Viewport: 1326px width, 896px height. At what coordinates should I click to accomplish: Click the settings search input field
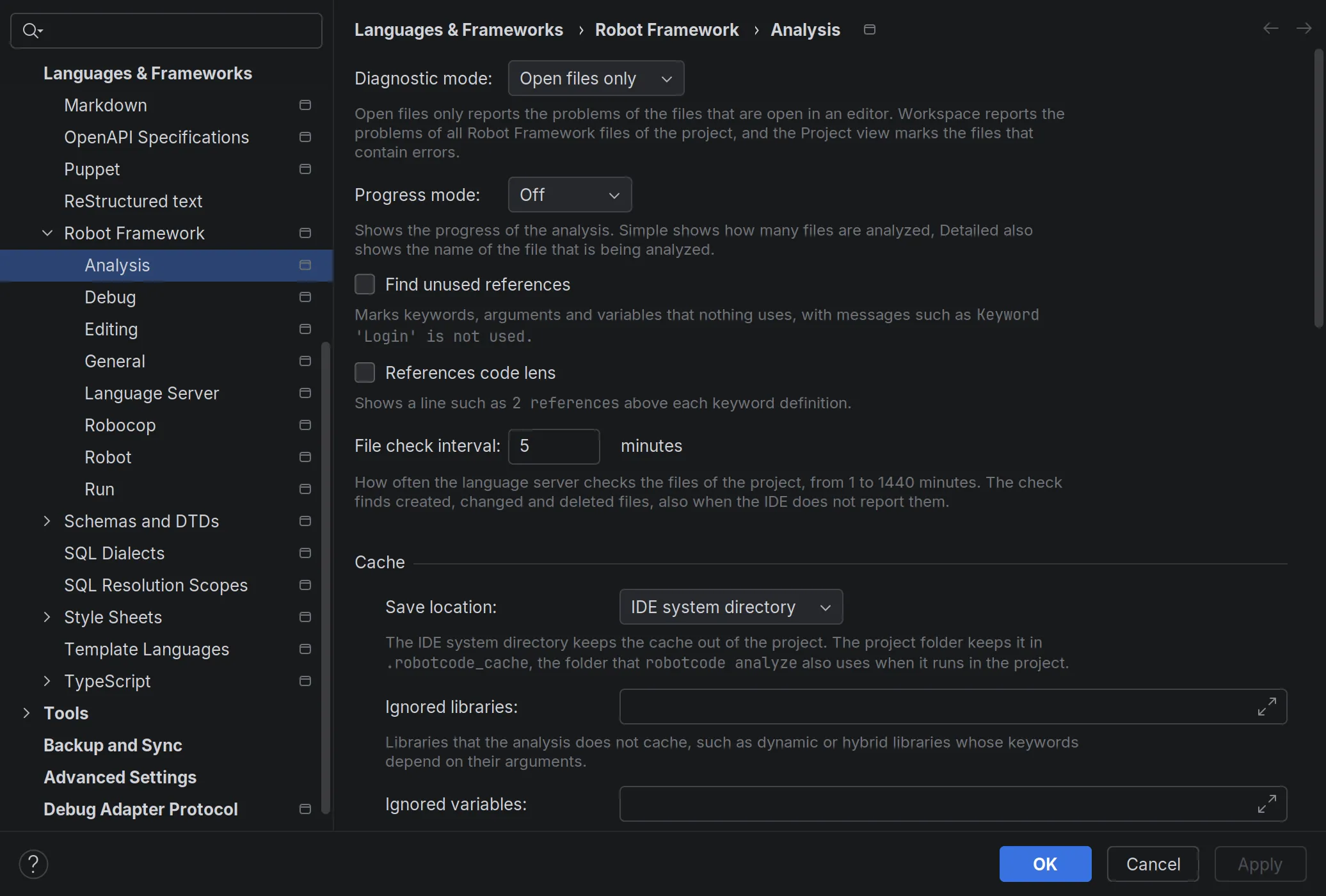(166, 31)
